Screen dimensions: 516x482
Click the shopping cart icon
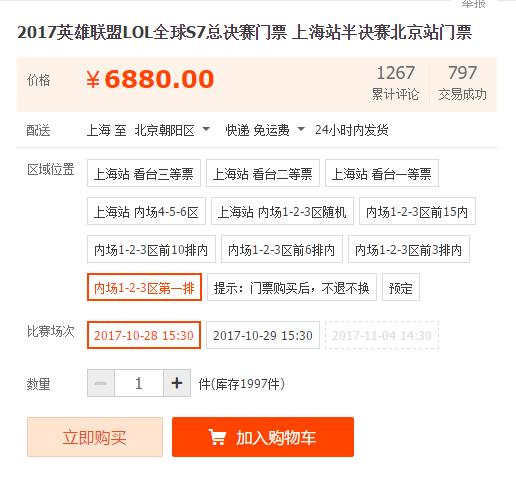click(x=217, y=437)
